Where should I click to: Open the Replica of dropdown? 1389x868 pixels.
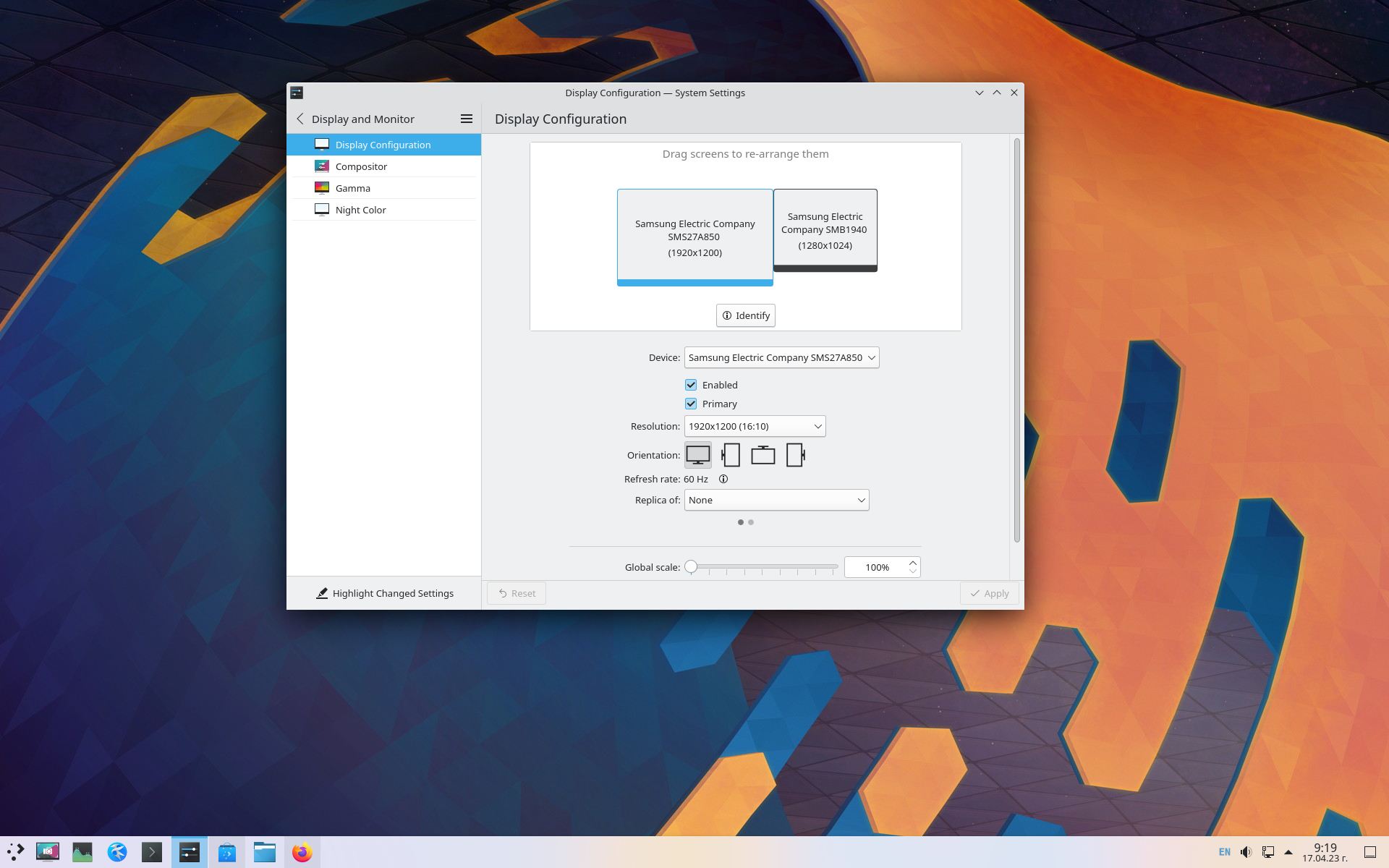776,500
